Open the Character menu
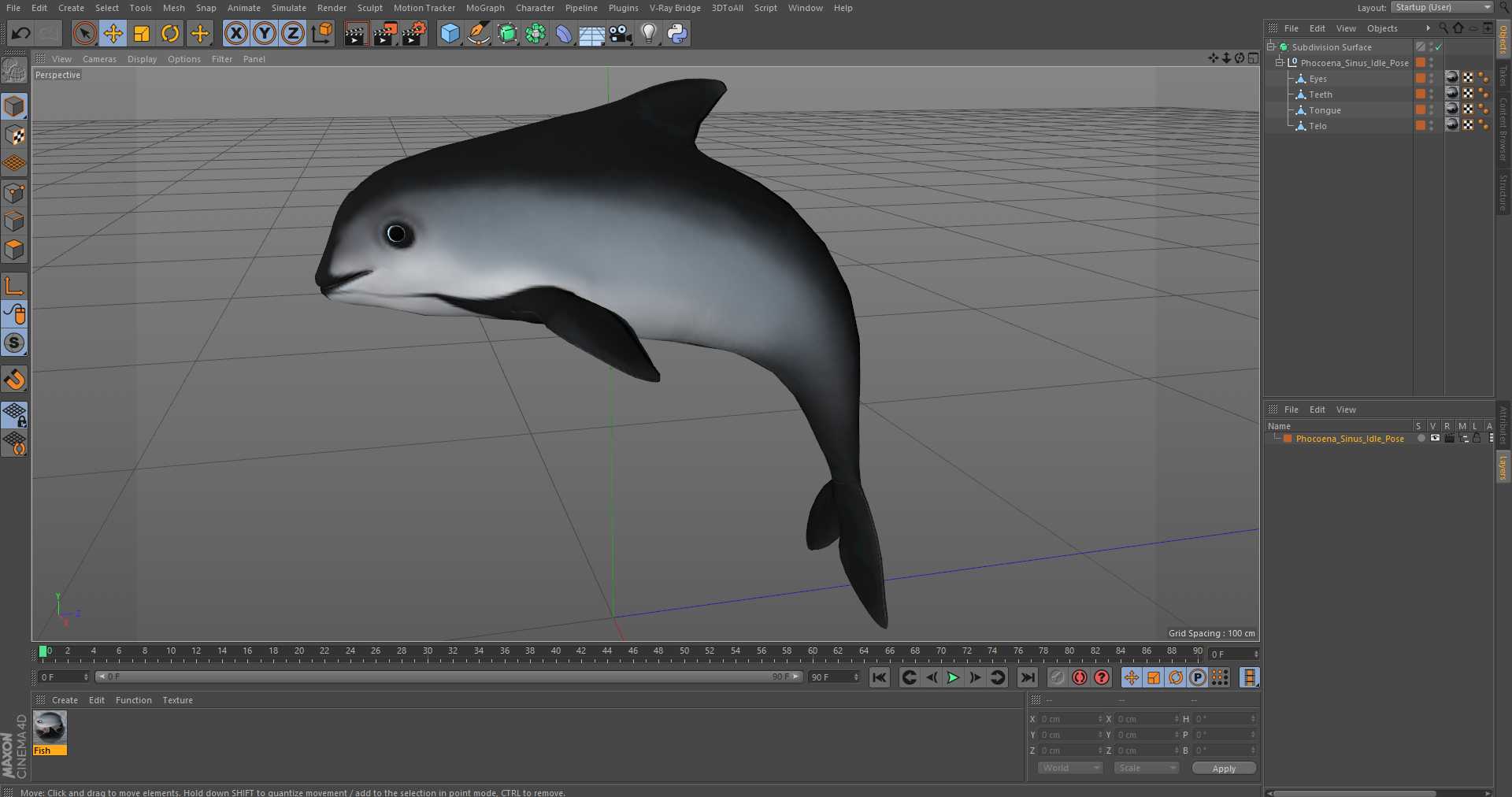Screen dimensions: 1512x797 coord(535,8)
